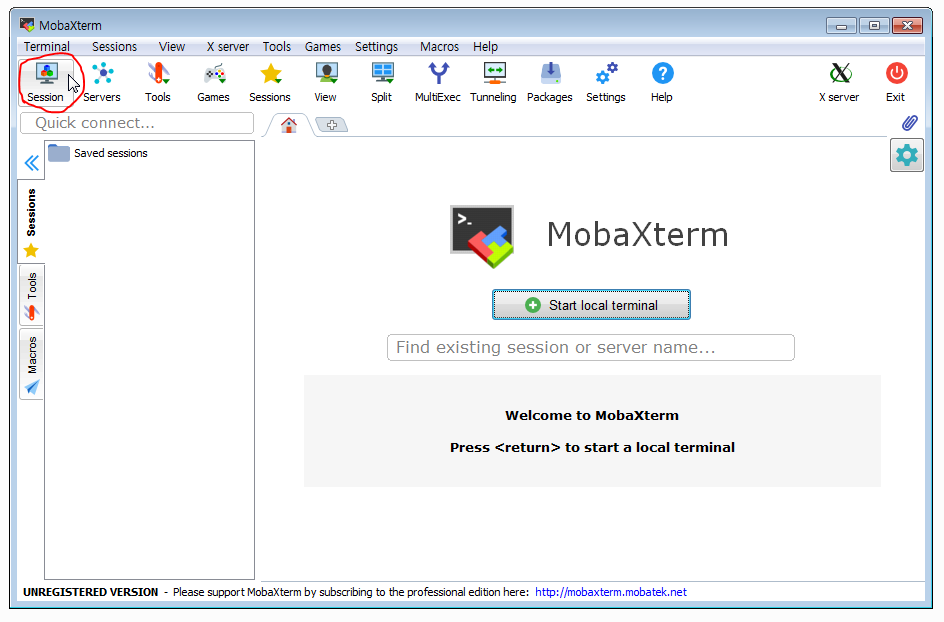Image resolution: width=944 pixels, height=622 pixels.
Task: Open the mobaxterm.mobatek.net link
Action: [x=610, y=592]
